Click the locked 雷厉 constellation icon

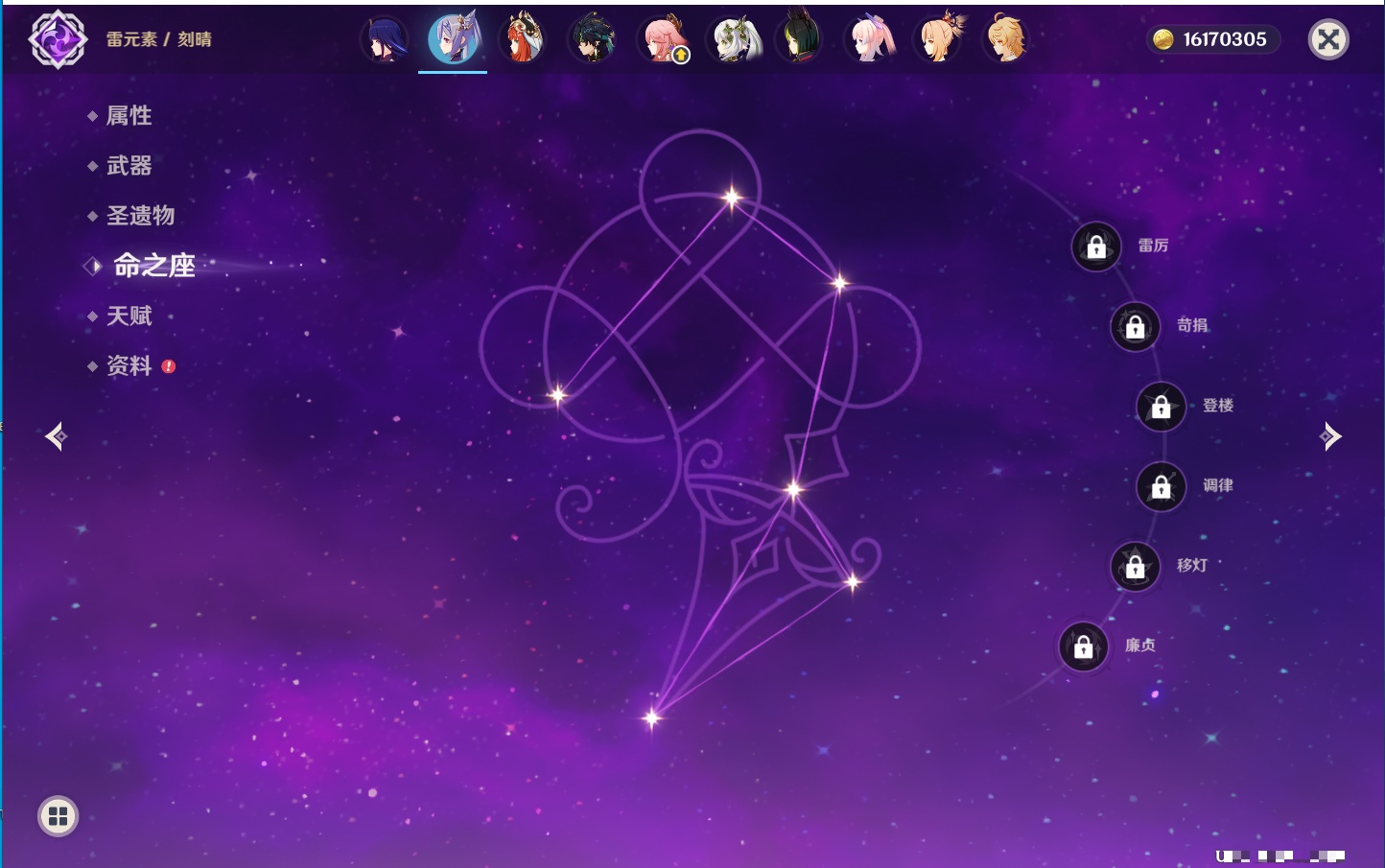coord(1096,246)
